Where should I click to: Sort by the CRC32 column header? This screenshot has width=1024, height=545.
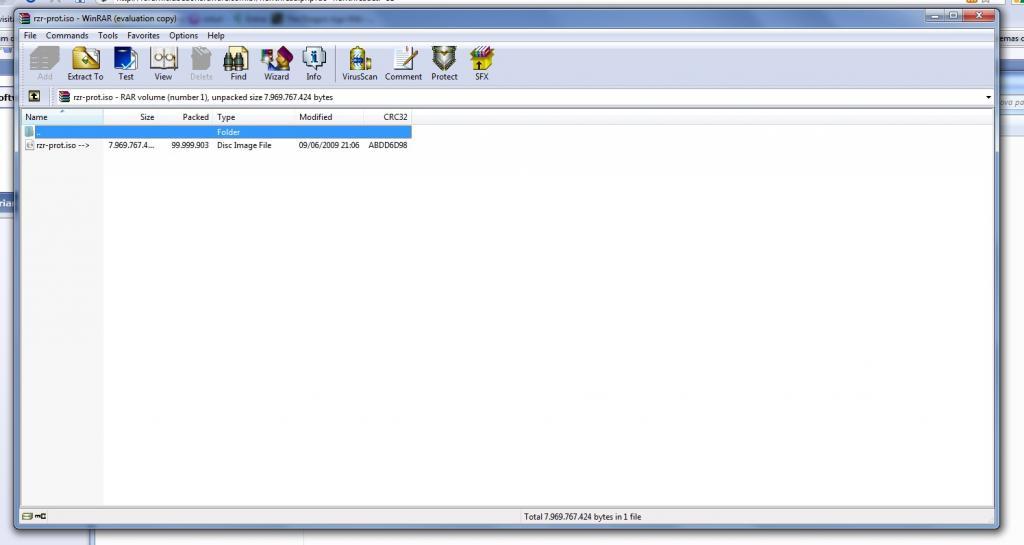click(x=387, y=117)
